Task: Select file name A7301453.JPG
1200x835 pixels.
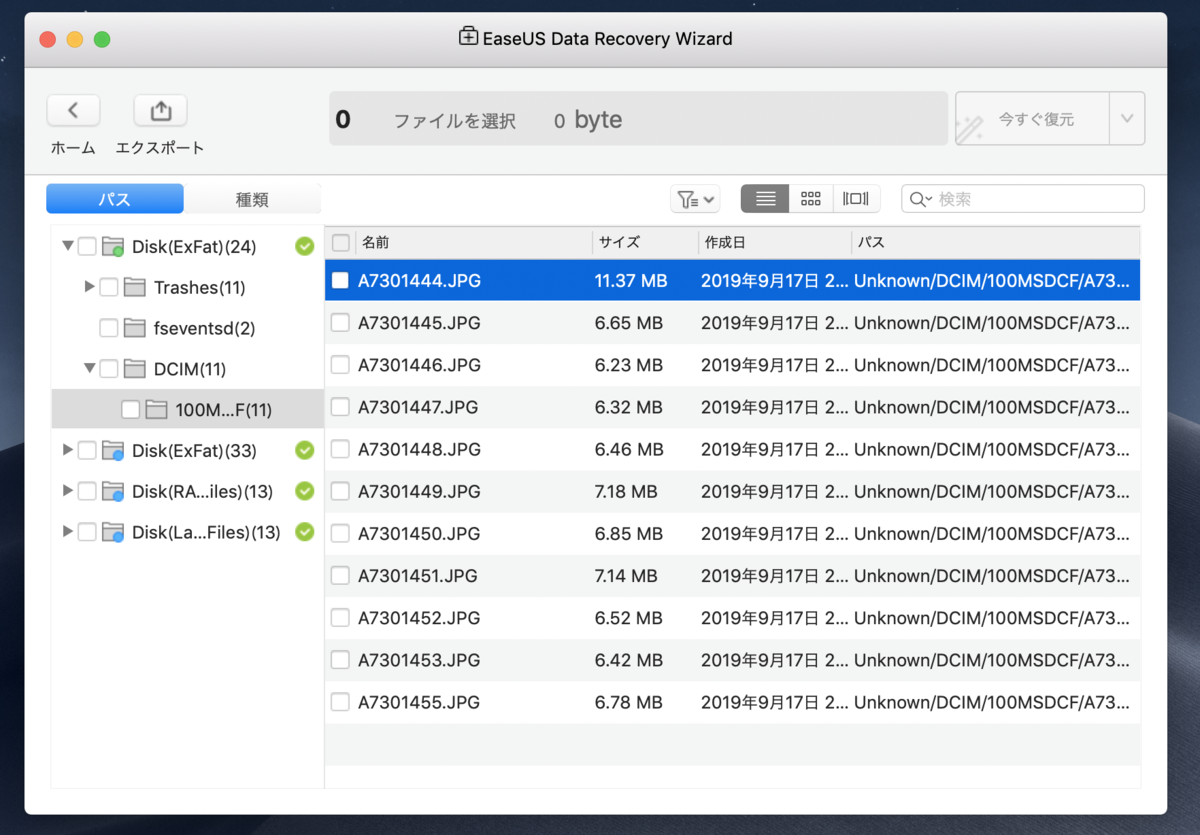Action: [419, 660]
